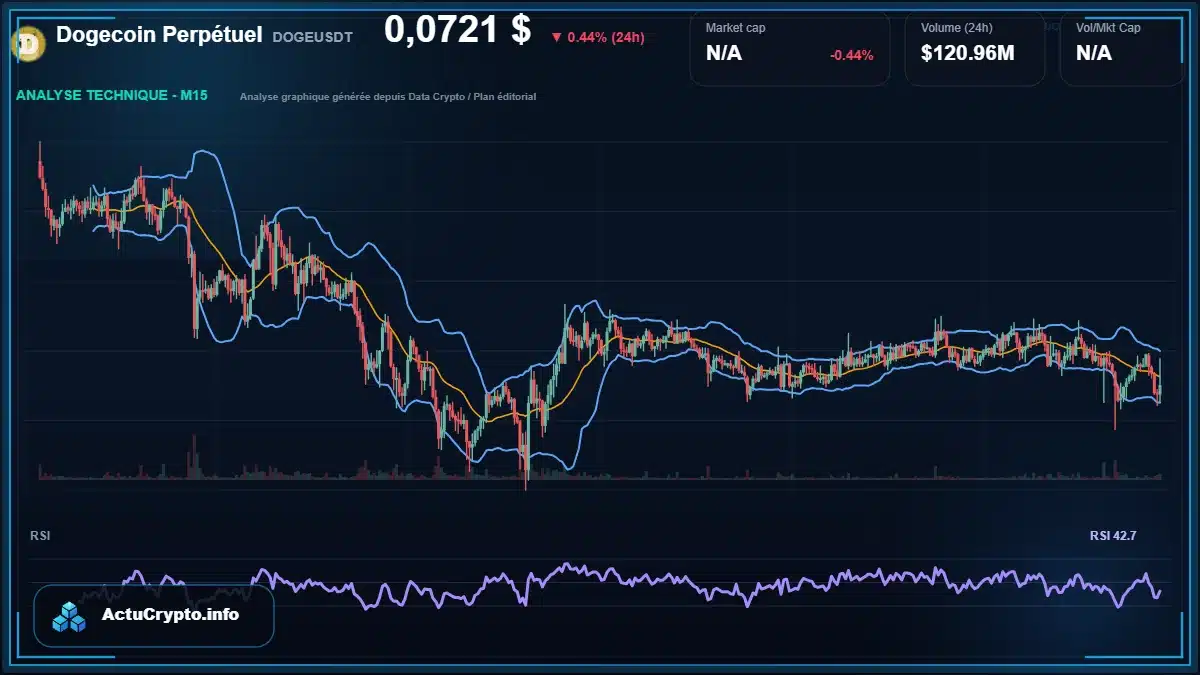The image size is (1200, 675).
Task: Click the Volume (24h) label
Action: coord(957,28)
